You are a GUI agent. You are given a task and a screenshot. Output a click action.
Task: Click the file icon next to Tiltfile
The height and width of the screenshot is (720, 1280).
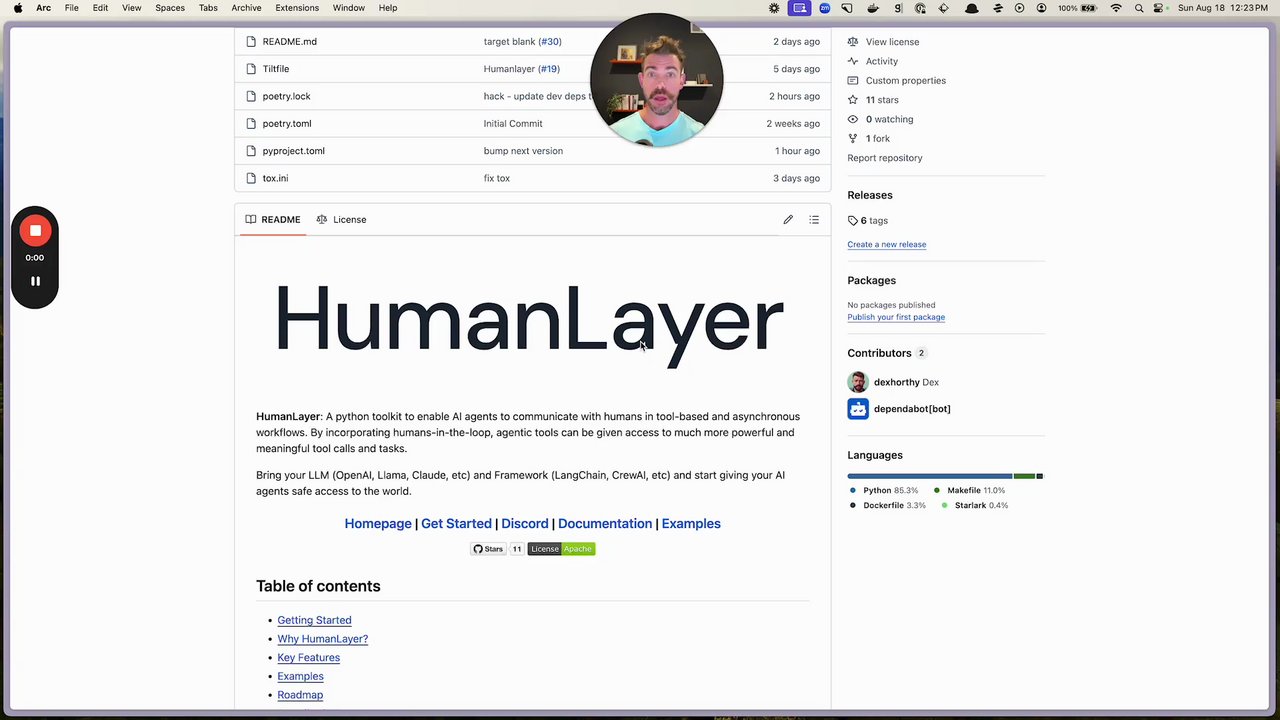point(252,69)
